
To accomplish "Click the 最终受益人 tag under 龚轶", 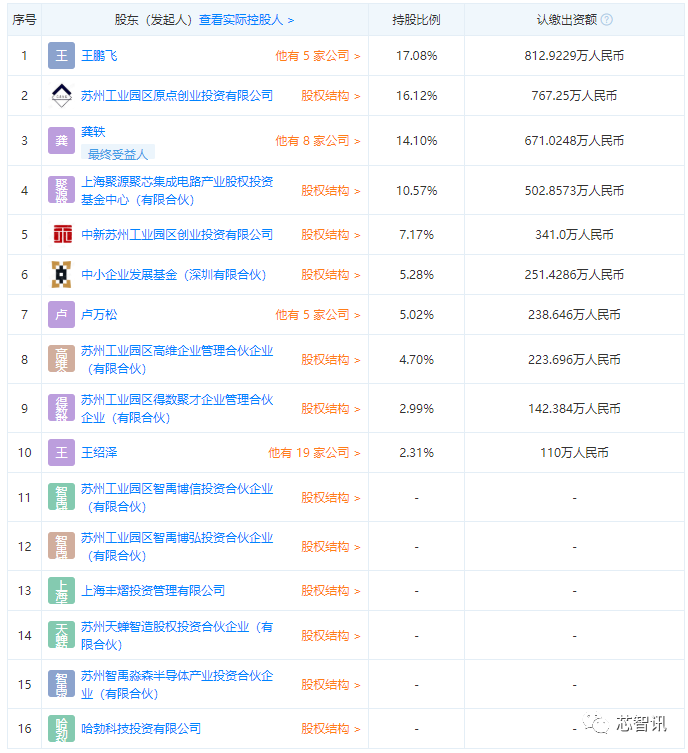I will coord(118,154).
